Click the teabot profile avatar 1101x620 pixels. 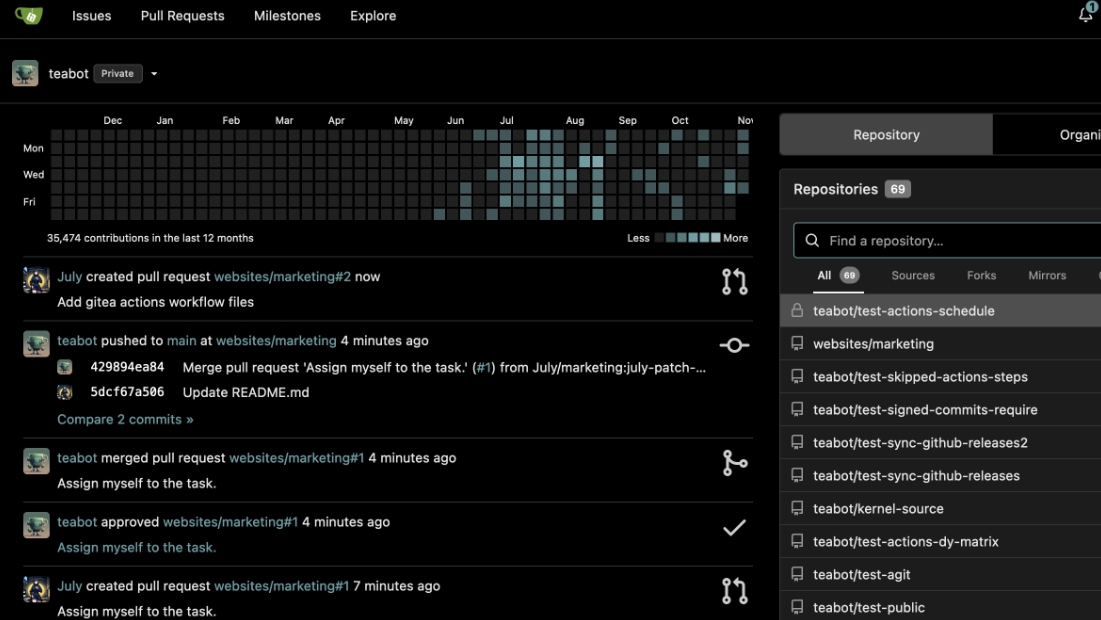pyautogui.click(x=23, y=72)
